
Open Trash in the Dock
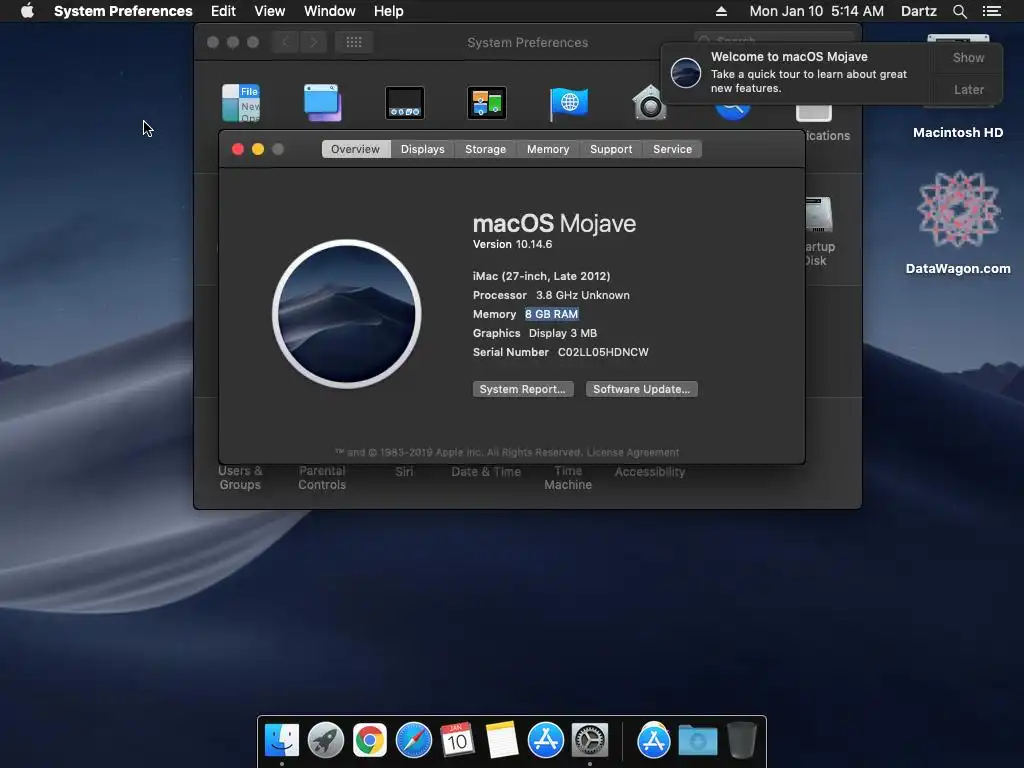[x=742, y=740]
